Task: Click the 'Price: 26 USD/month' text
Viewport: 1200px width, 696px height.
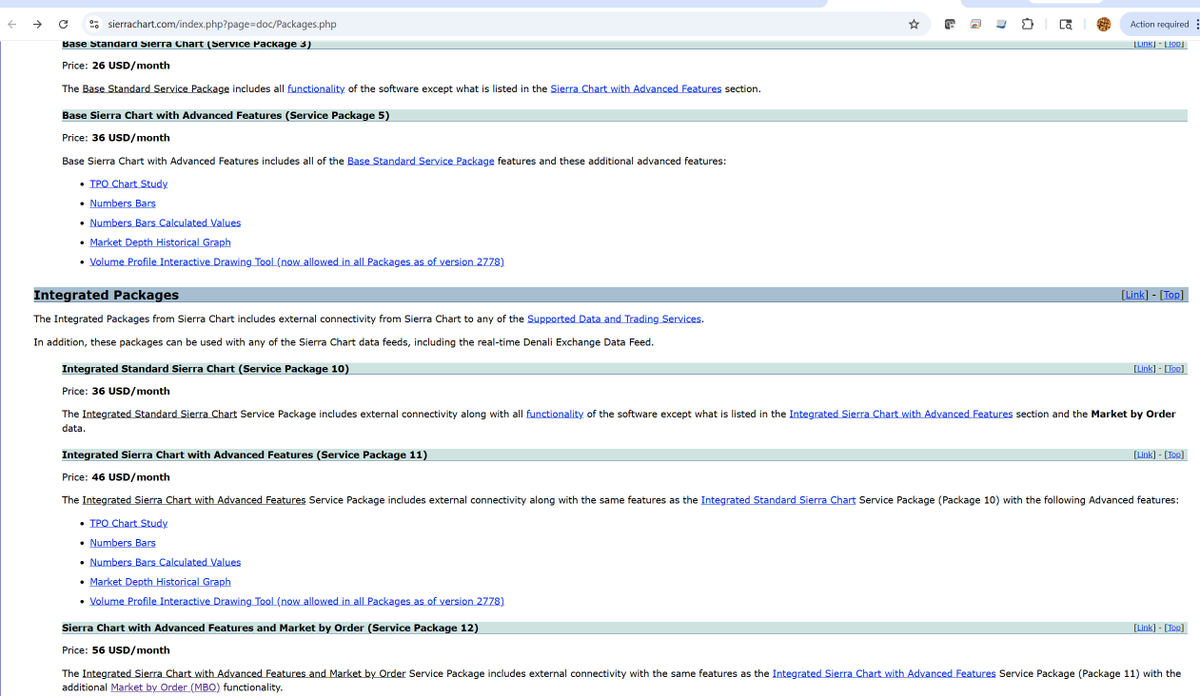Action: (116, 66)
